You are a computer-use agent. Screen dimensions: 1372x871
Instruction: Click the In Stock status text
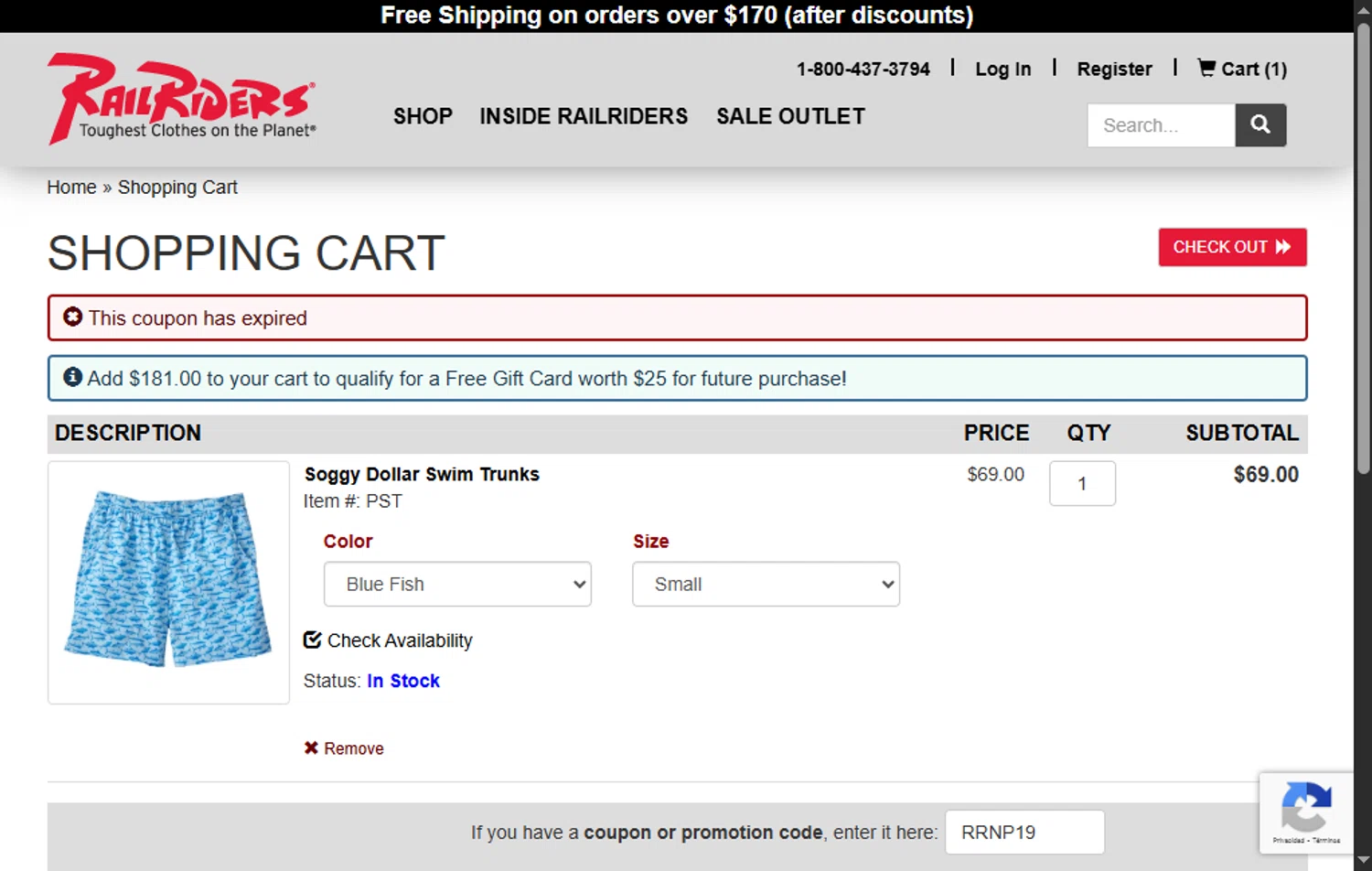point(403,681)
